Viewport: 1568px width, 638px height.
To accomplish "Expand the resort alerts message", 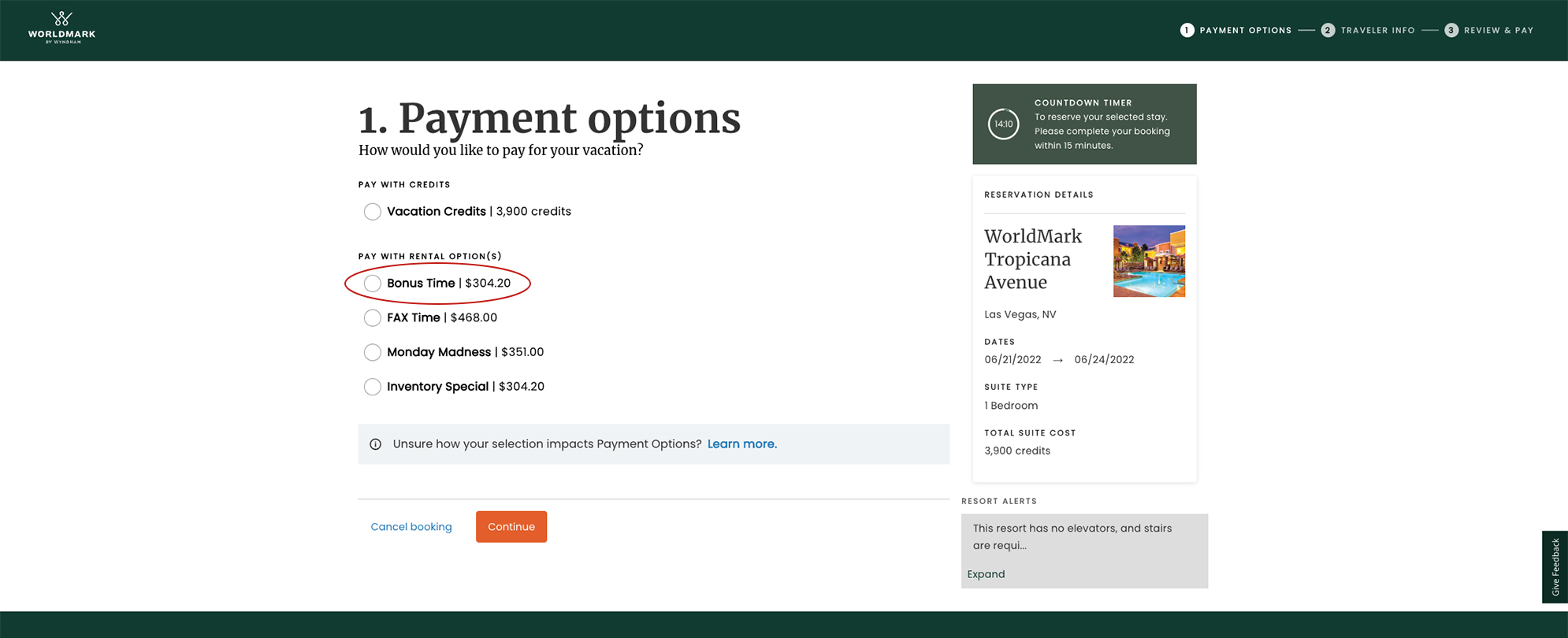I will [986, 574].
